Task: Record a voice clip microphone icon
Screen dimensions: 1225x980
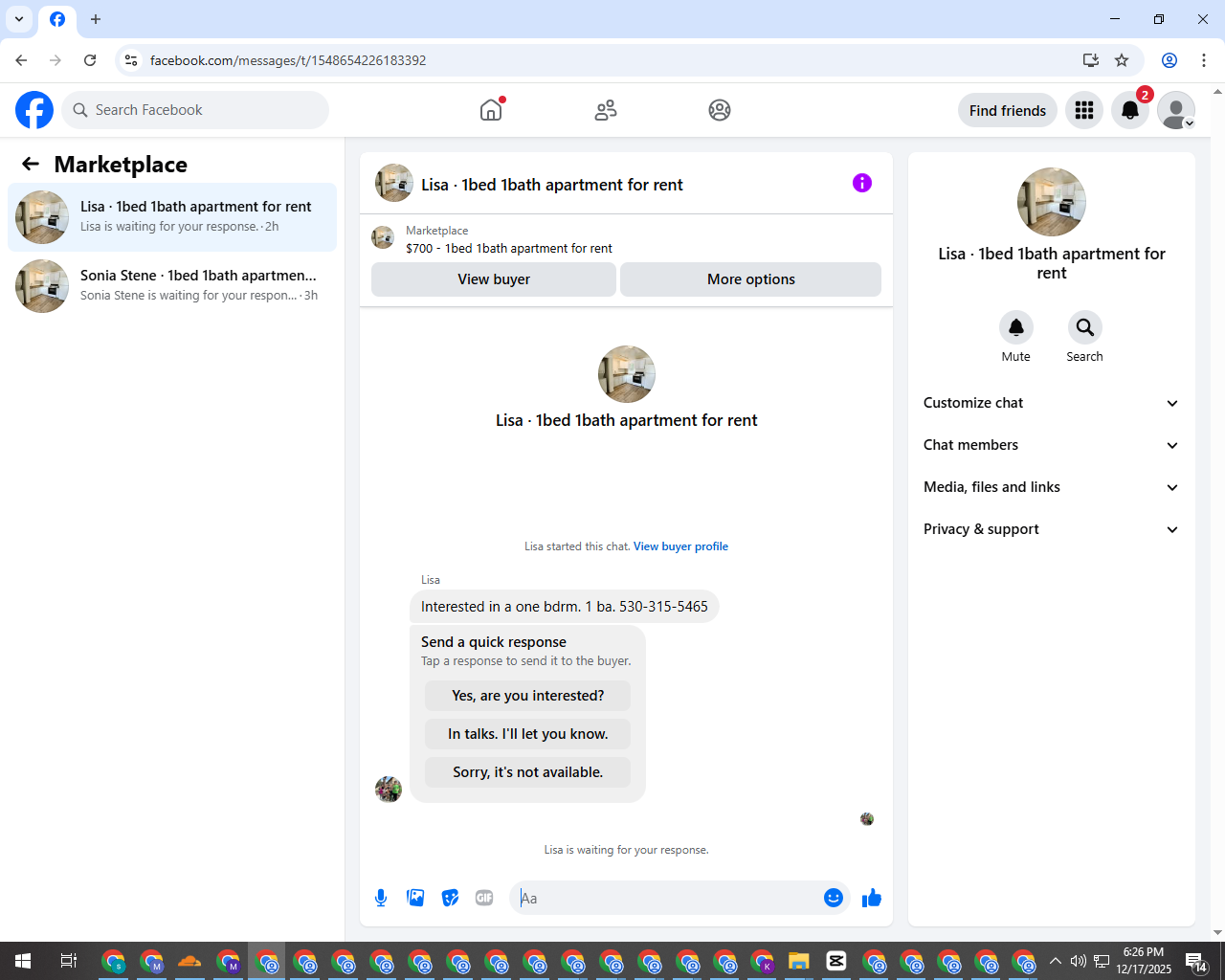Action: [x=381, y=898]
